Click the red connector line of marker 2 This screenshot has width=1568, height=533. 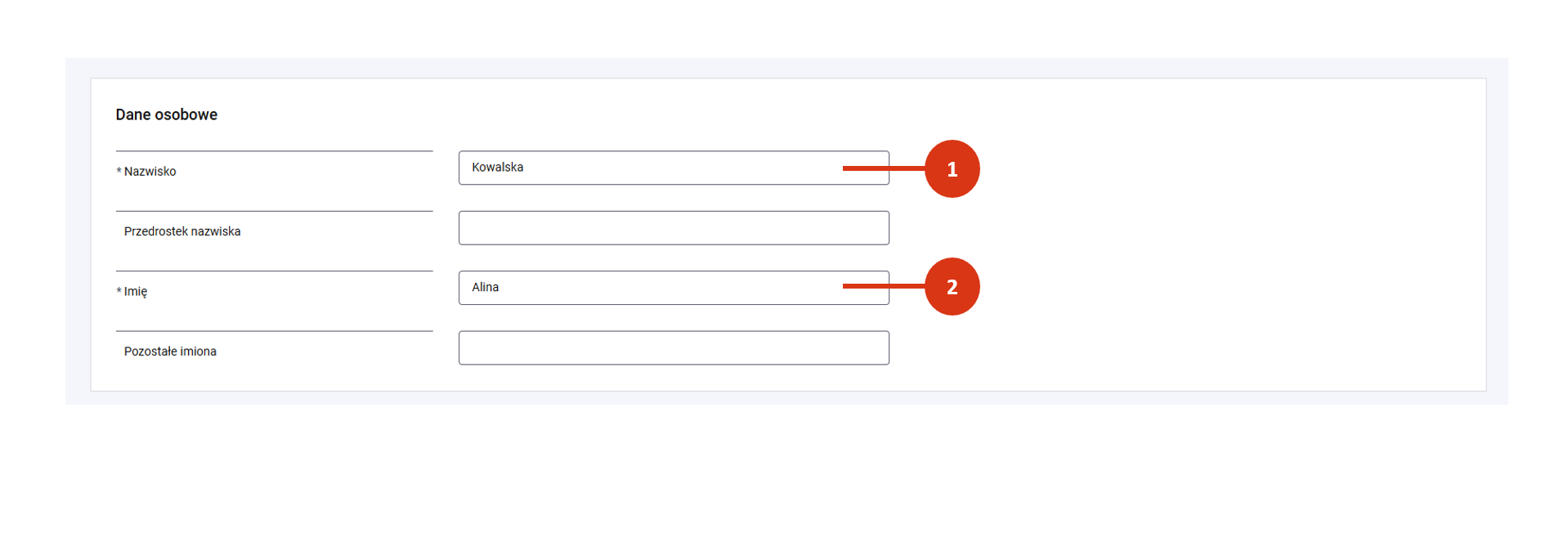883,286
